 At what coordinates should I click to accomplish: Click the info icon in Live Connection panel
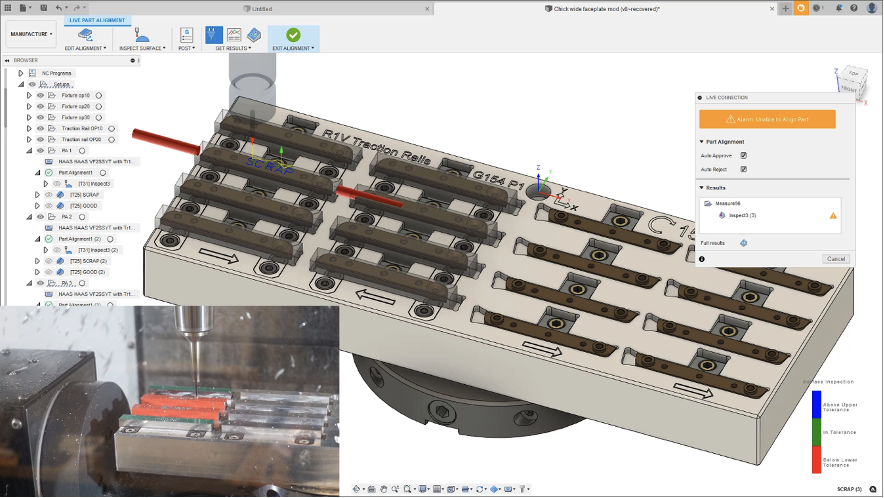coord(702,259)
